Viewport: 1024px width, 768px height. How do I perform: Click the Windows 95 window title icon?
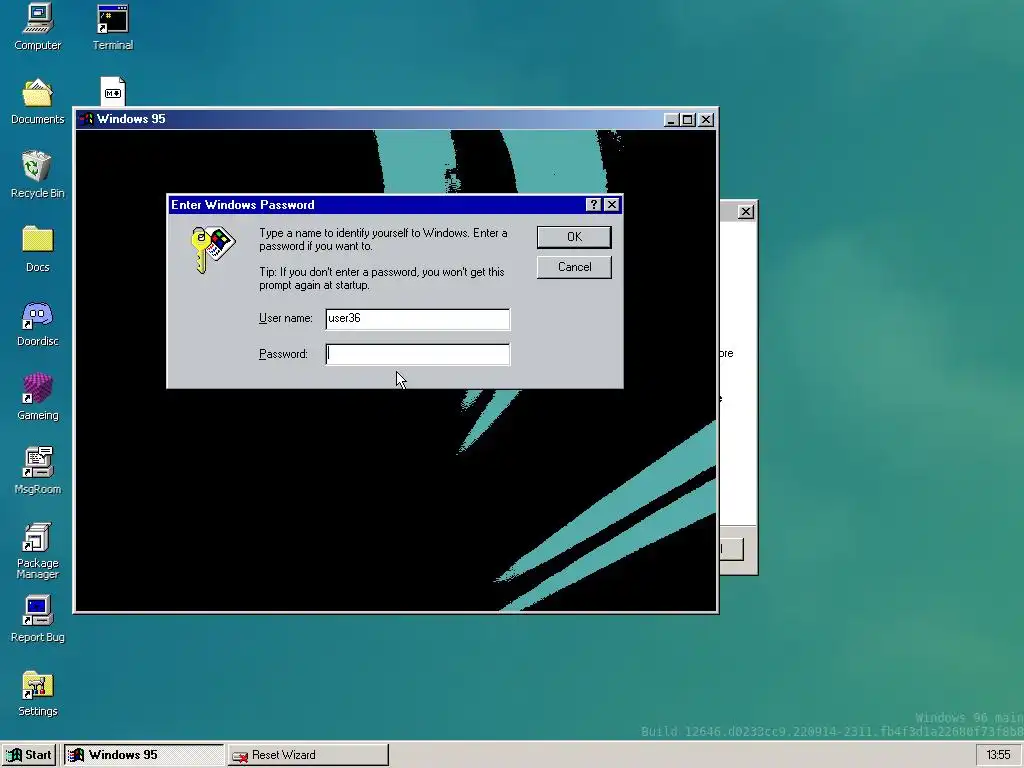point(86,119)
